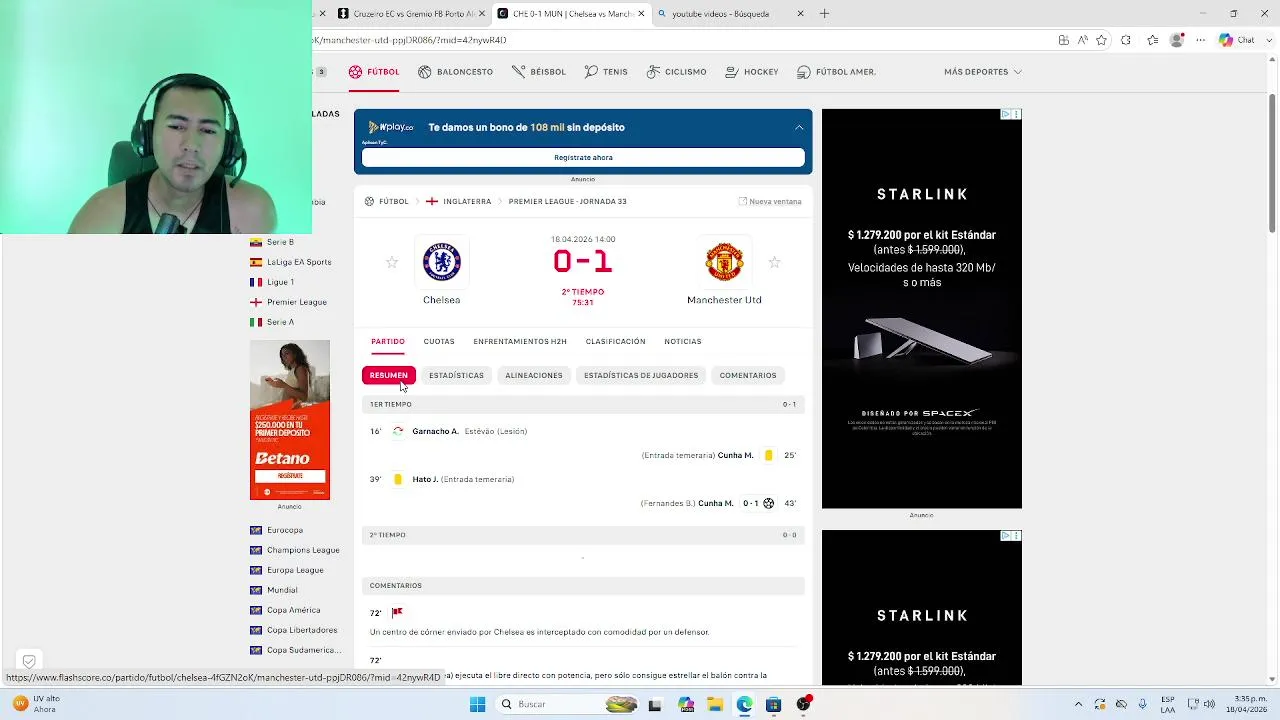Open the Baloncesto sport category
This screenshot has height=720, width=1280.
tap(455, 72)
